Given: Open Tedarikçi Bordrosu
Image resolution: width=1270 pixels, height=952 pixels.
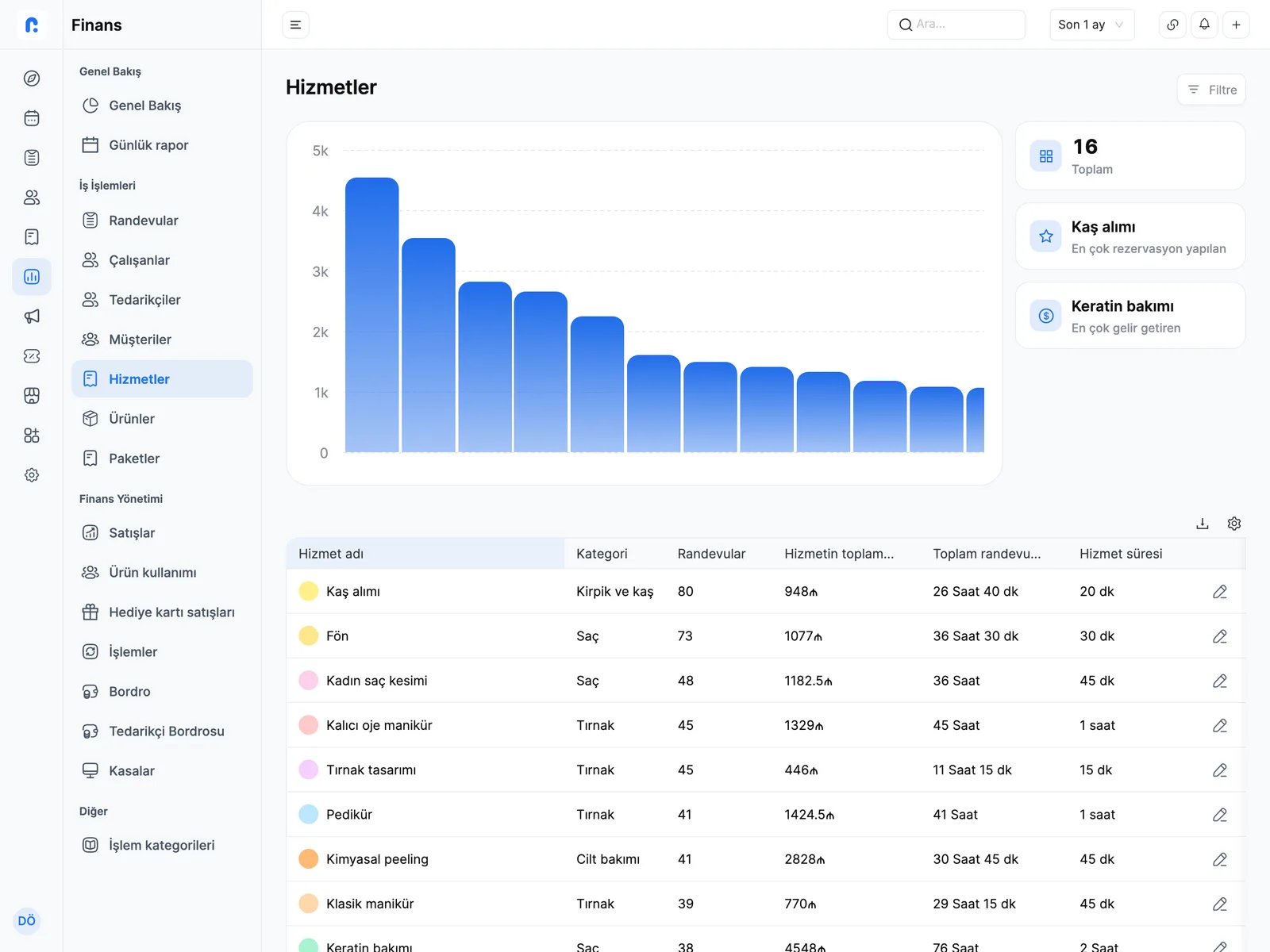Looking at the screenshot, I should 162,731.
